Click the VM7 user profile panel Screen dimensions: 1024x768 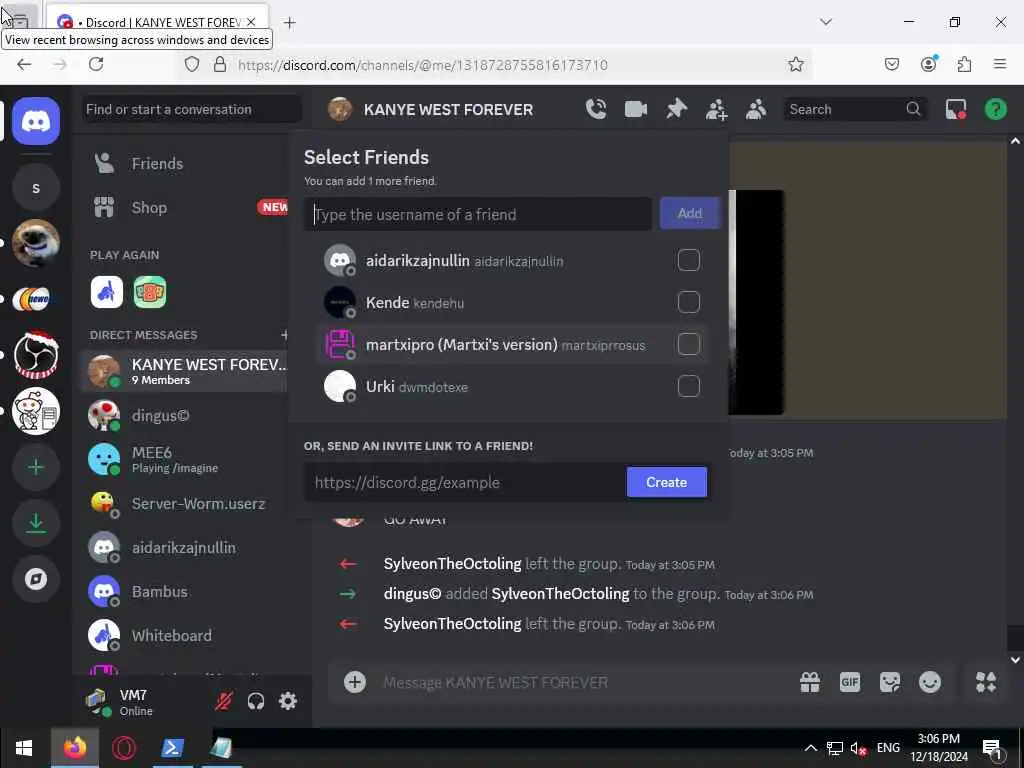(x=141, y=702)
